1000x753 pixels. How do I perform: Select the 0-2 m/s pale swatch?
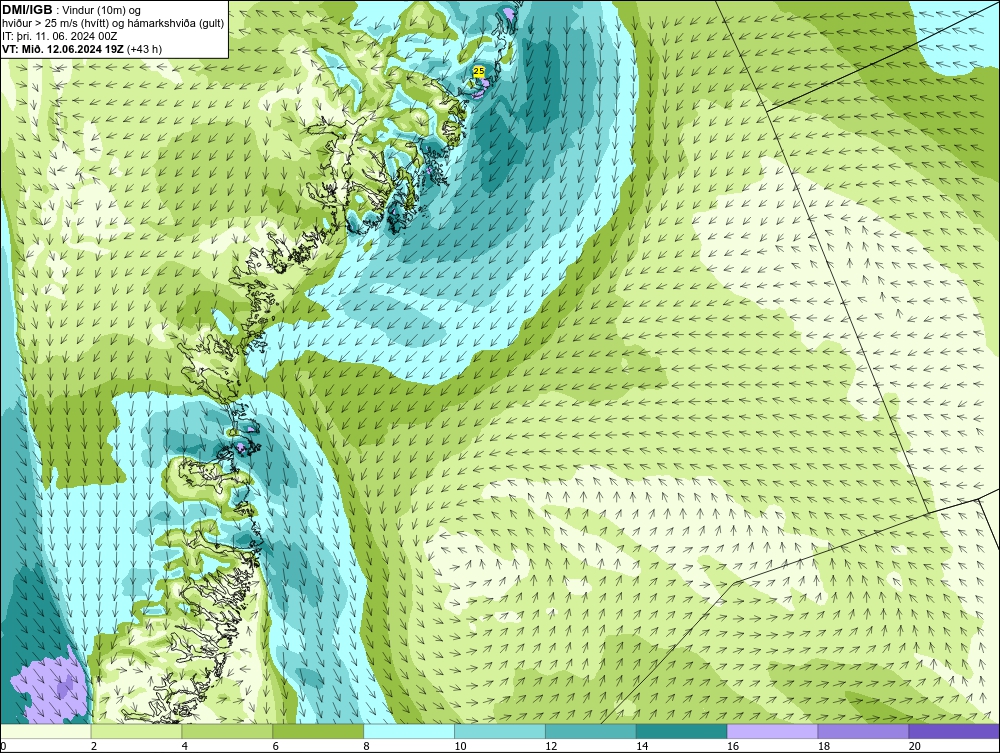coord(46,731)
